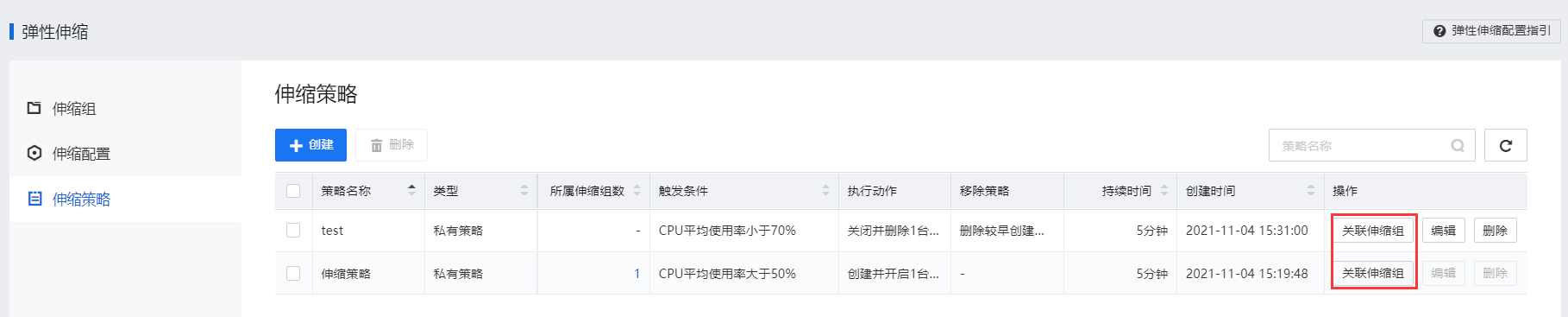Toggle the select-all header checkbox
The height and width of the screenshot is (317, 1568).
click(293, 191)
